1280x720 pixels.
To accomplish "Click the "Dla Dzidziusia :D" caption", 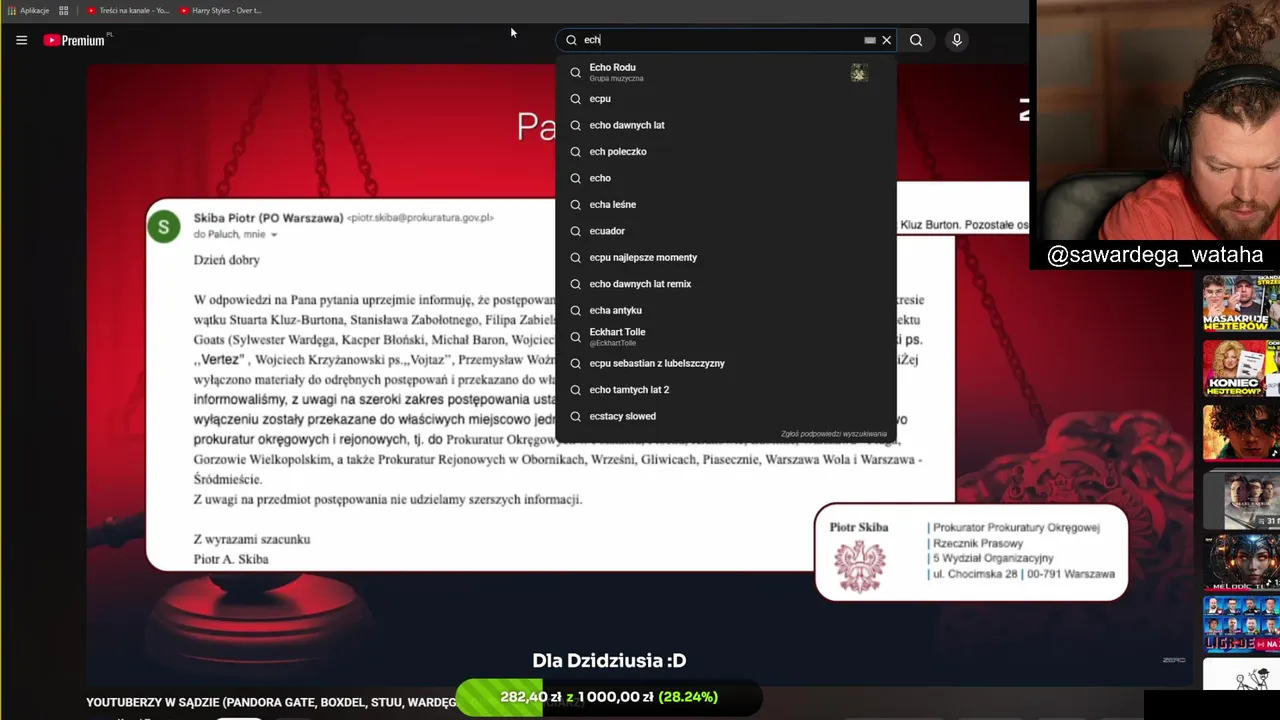I will click(x=609, y=660).
